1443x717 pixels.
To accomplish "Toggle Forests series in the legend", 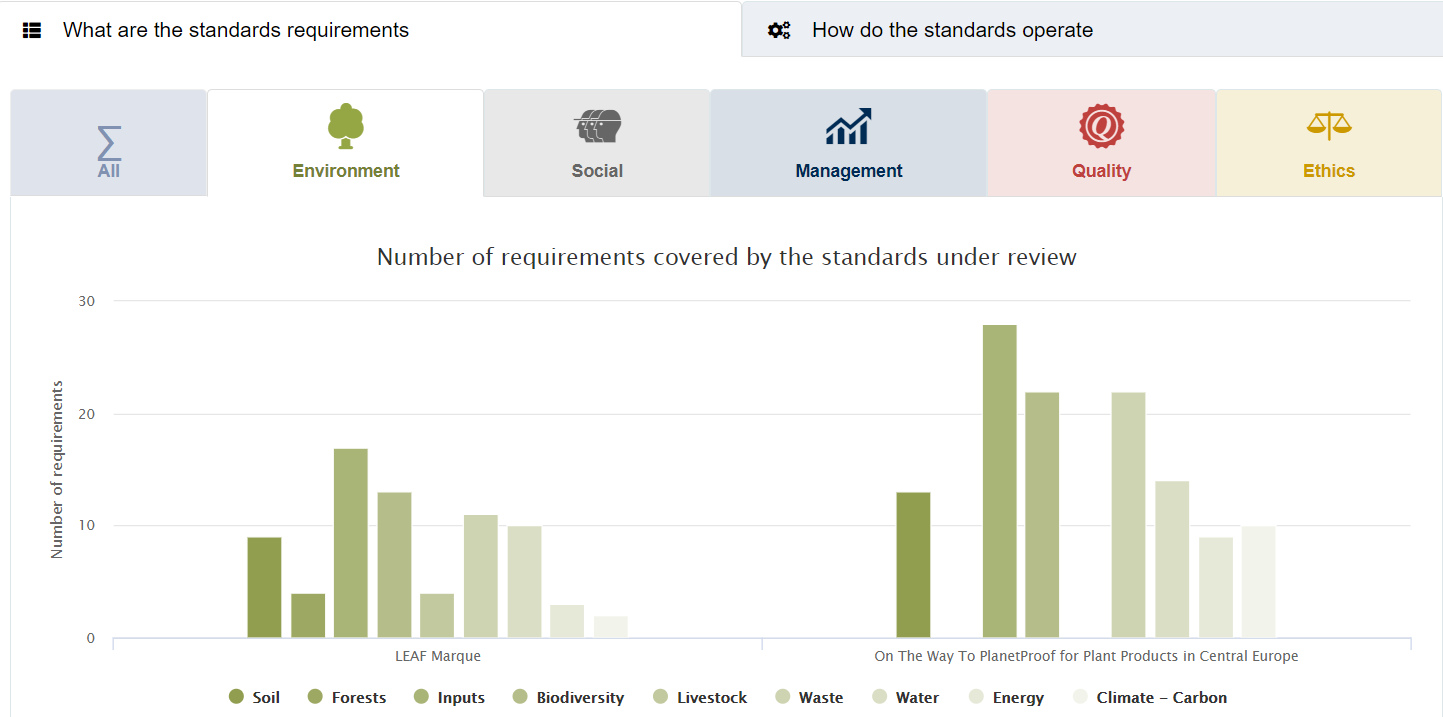I will click(x=346, y=698).
